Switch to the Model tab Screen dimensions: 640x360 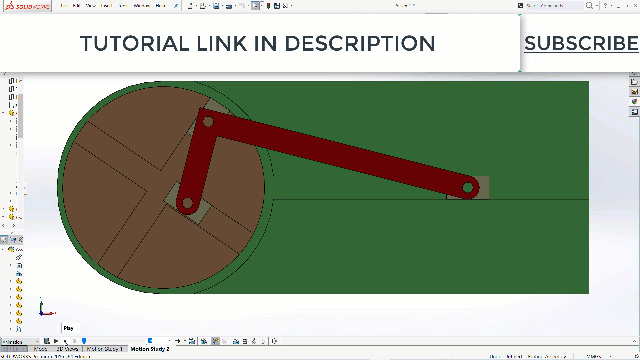pos(40,349)
